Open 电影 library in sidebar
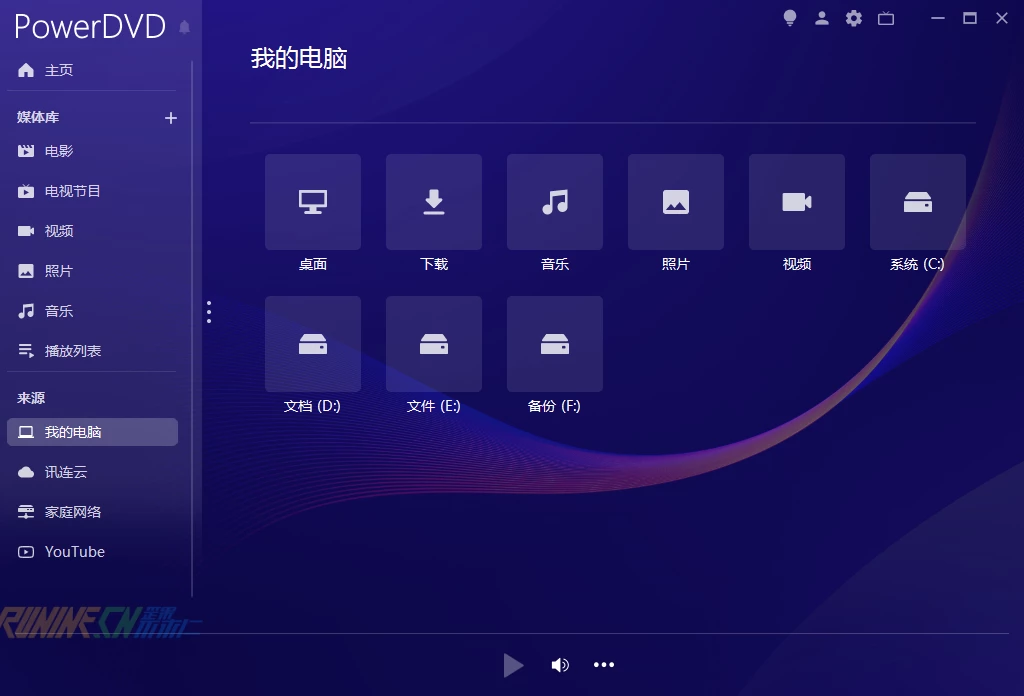The width and height of the screenshot is (1024, 696). tap(59, 151)
